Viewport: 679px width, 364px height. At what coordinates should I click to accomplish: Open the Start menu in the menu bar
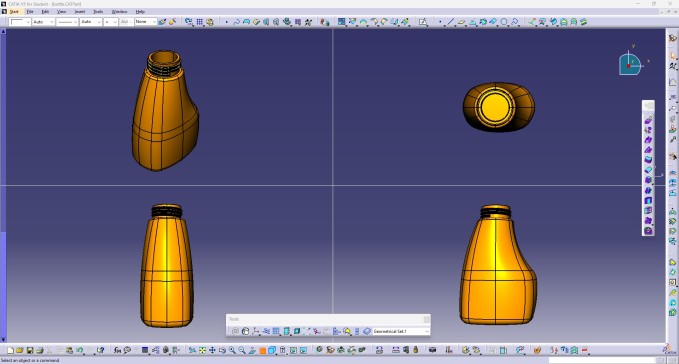(x=14, y=12)
